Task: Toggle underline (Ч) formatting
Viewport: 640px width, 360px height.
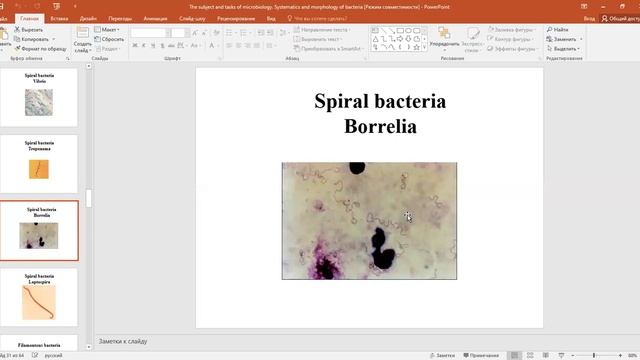Action: (x=153, y=45)
